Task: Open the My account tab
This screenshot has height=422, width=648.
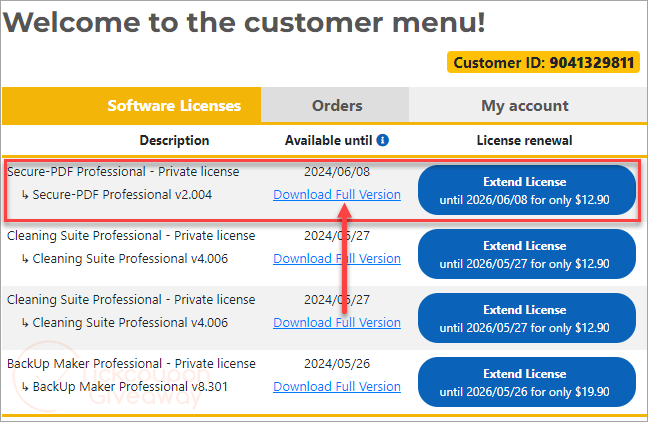Action: 528,105
